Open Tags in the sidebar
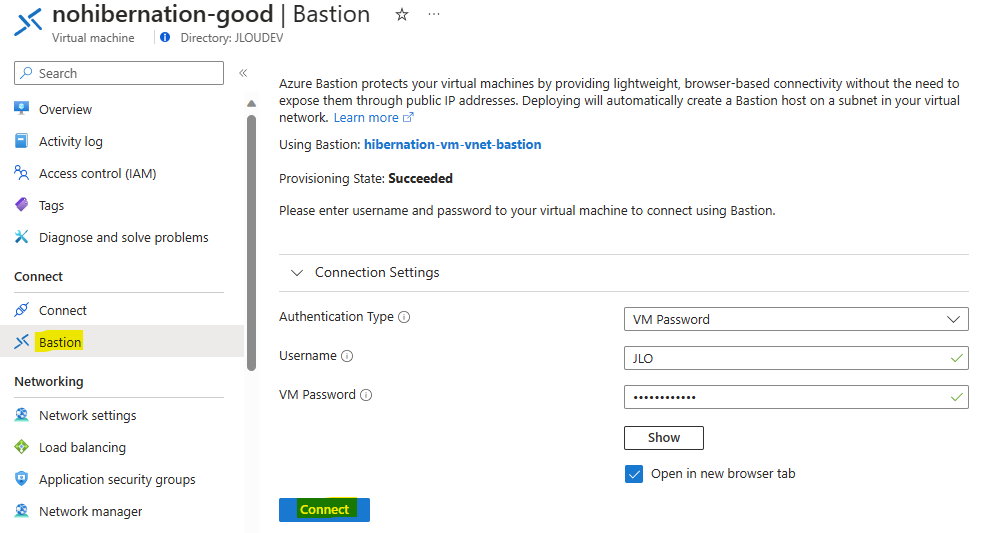Image resolution: width=983 pixels, height=533 pixels. (x=51, y=205)
